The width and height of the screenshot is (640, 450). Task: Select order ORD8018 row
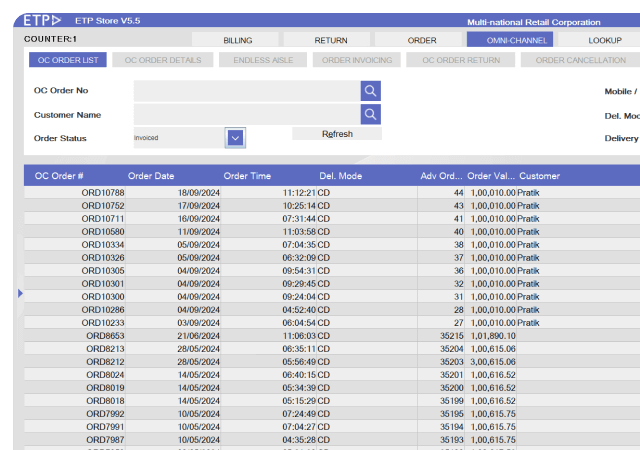pyautogui.click(x=332, y=401)
